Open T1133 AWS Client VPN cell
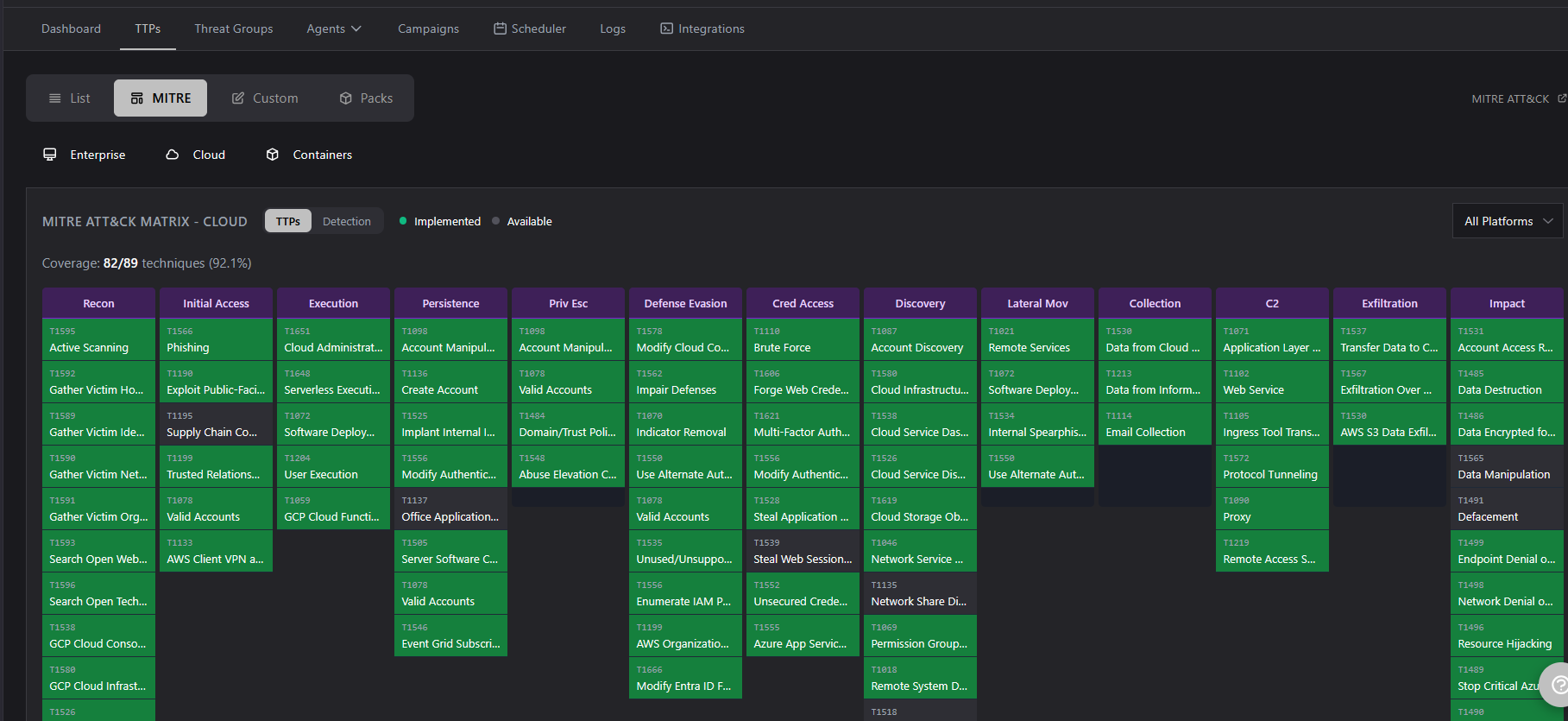The height and width of the screenshot is (721, 1568). click(x=216, y=551)
